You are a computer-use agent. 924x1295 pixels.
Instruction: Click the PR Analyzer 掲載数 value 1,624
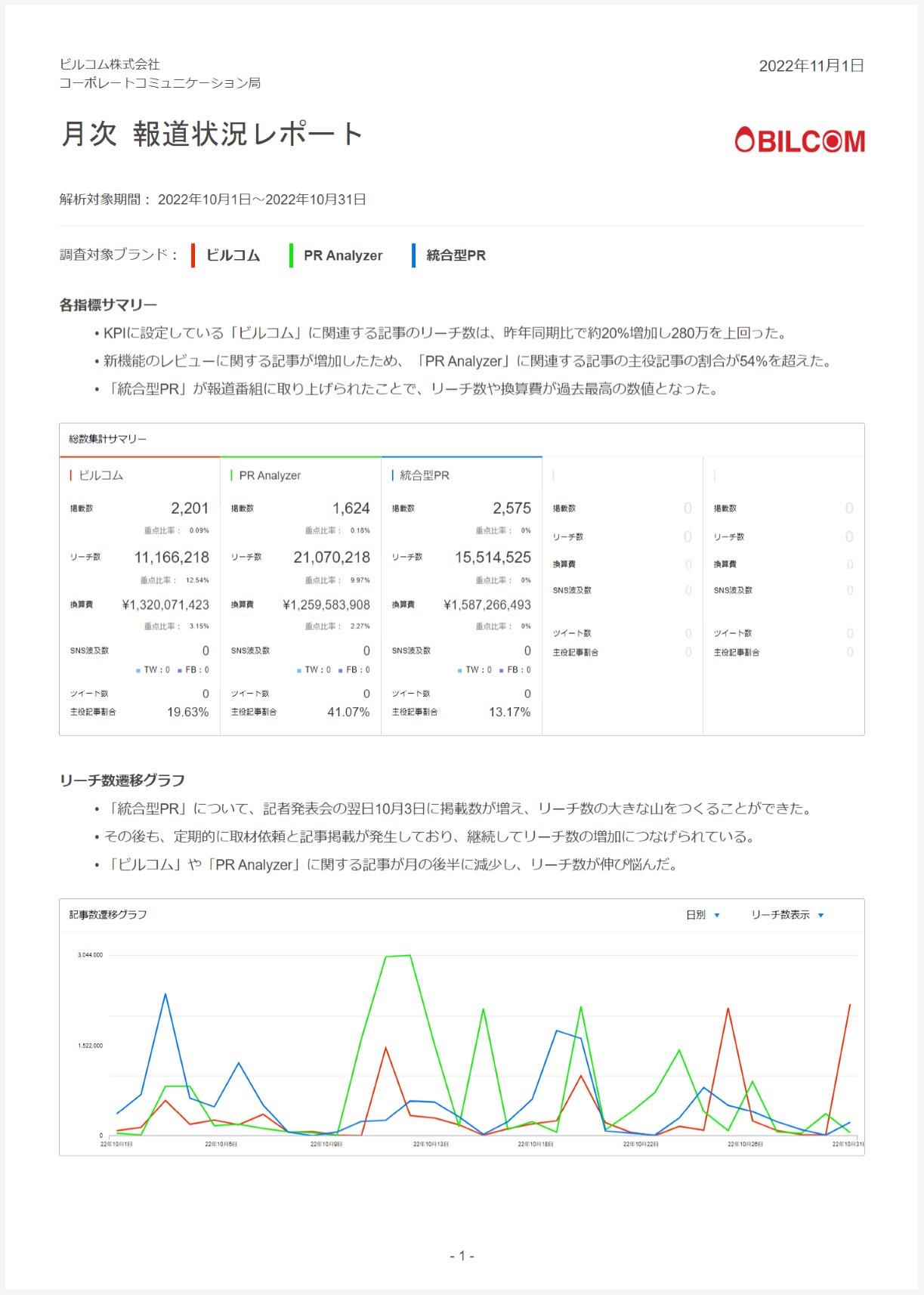point(351,508)
